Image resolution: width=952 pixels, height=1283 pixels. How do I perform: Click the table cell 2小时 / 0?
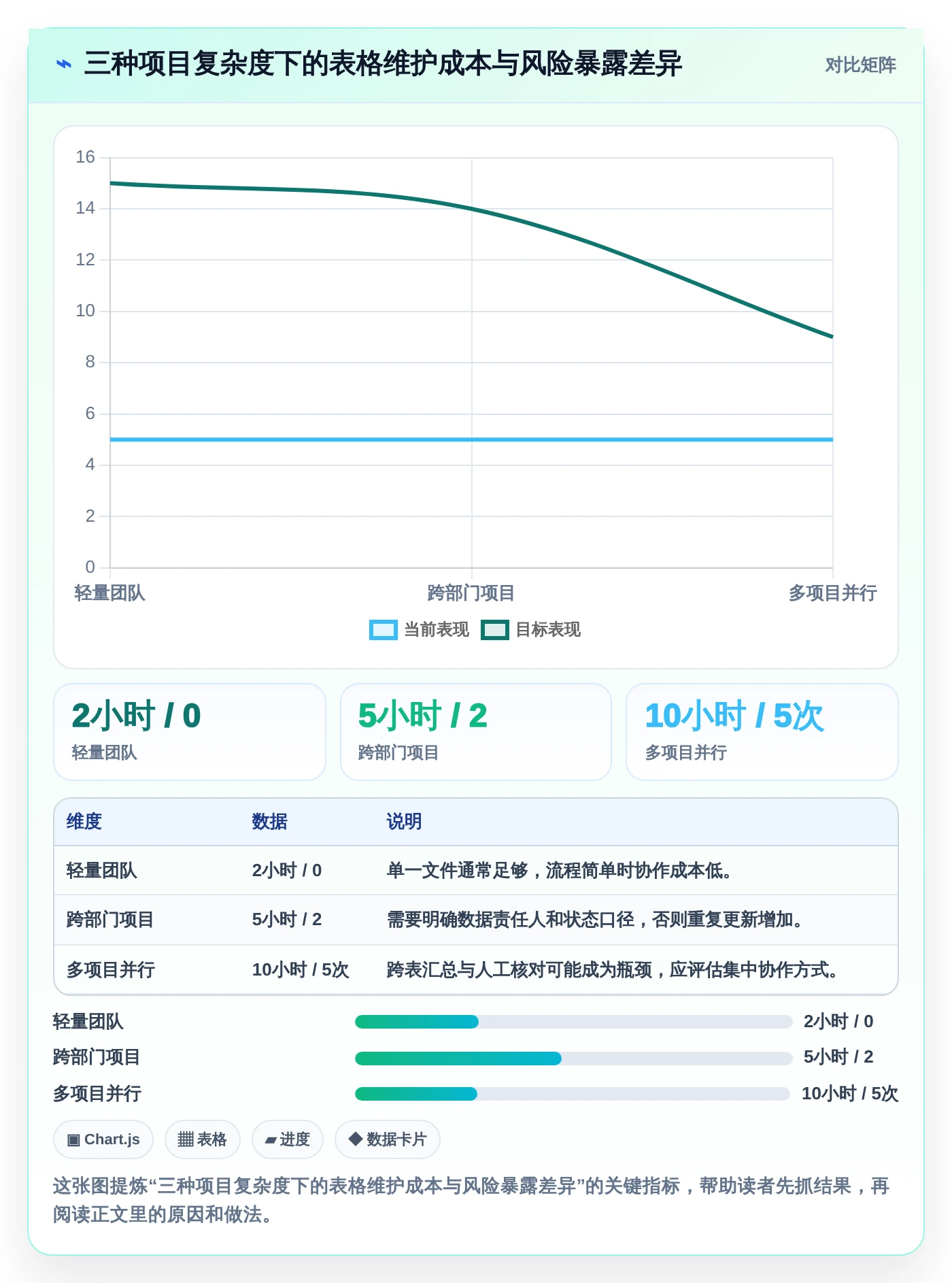(x=286, y=871)
